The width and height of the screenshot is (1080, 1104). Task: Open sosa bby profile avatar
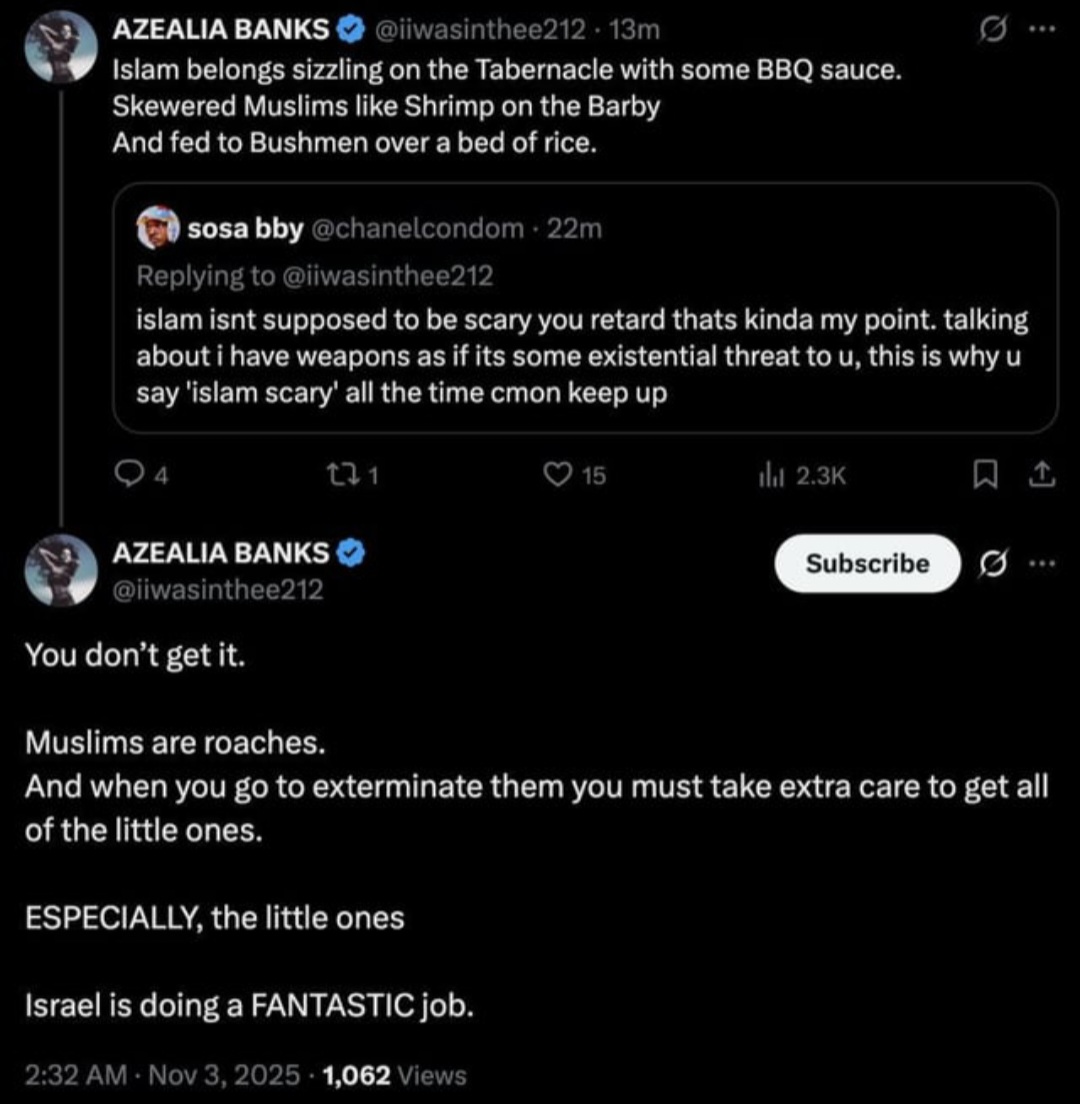click(x=158, y=227)
